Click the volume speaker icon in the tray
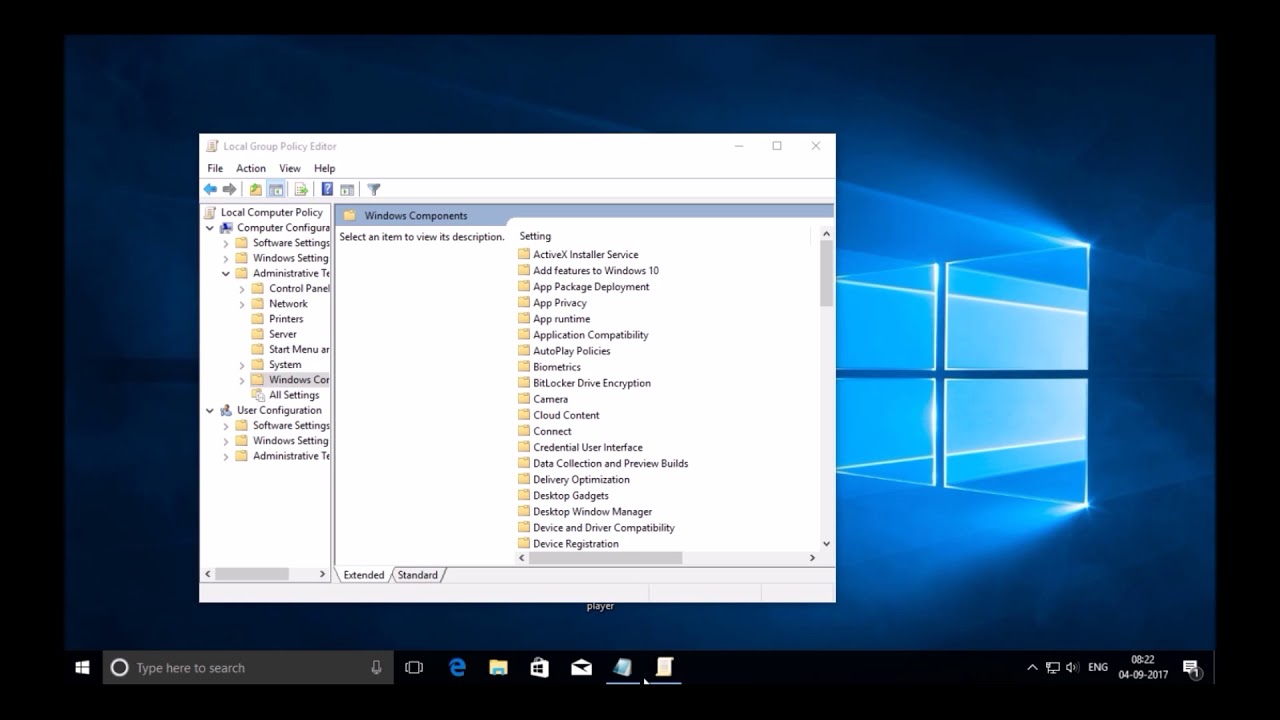This screenshot has width=1280, height=720. click(x=1072, y=667)
